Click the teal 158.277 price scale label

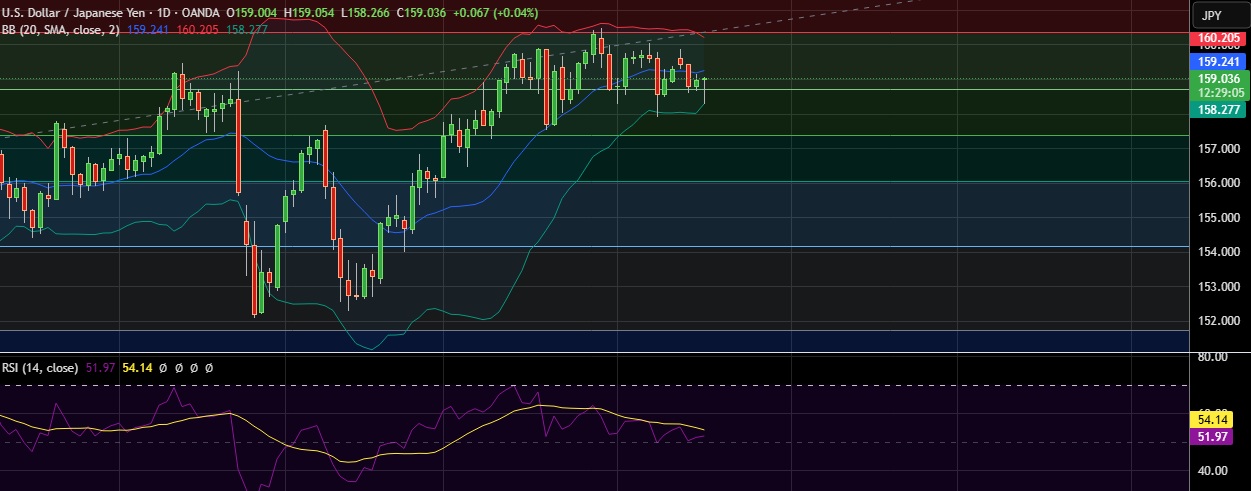[x=1219, y=109]
